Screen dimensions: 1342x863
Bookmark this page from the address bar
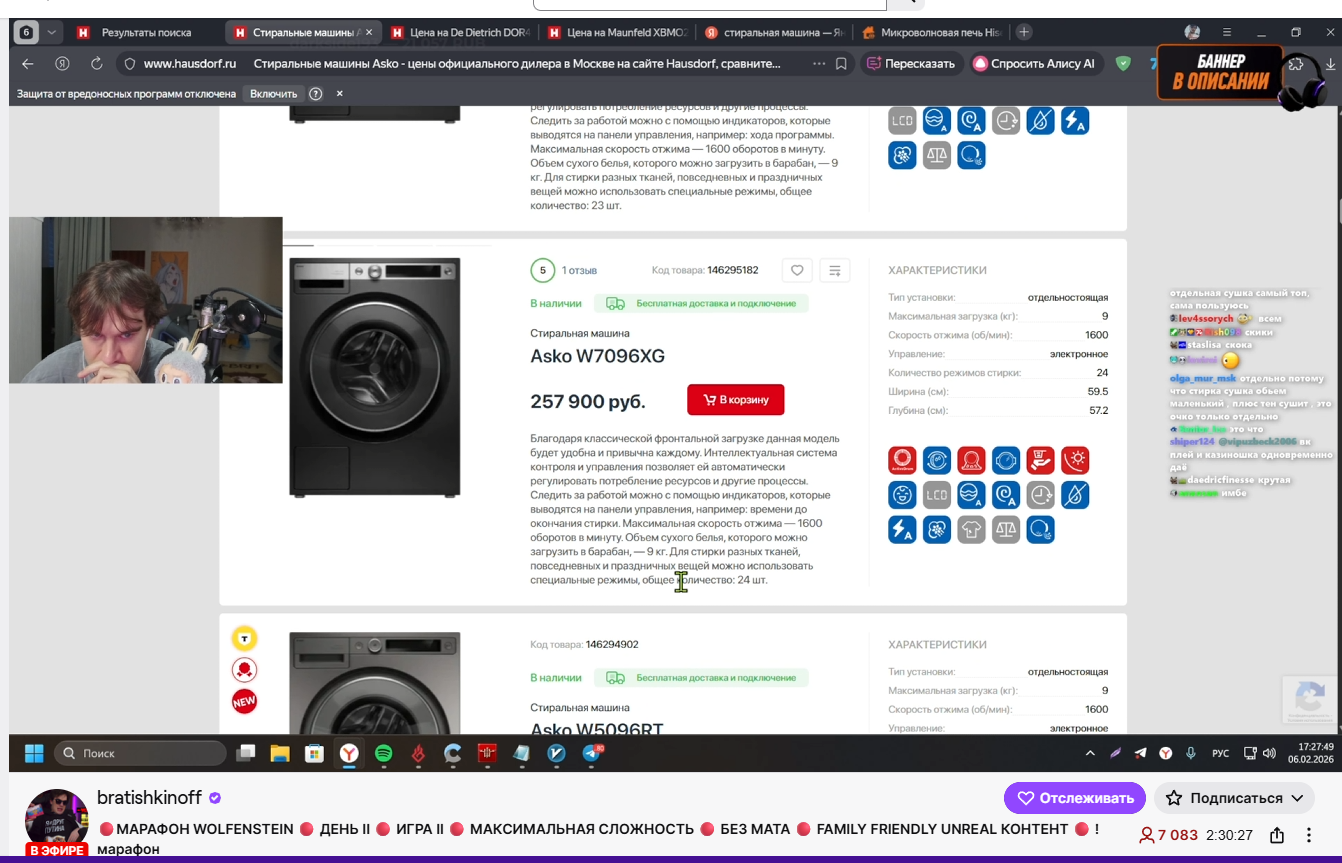(x=842, y=63)
